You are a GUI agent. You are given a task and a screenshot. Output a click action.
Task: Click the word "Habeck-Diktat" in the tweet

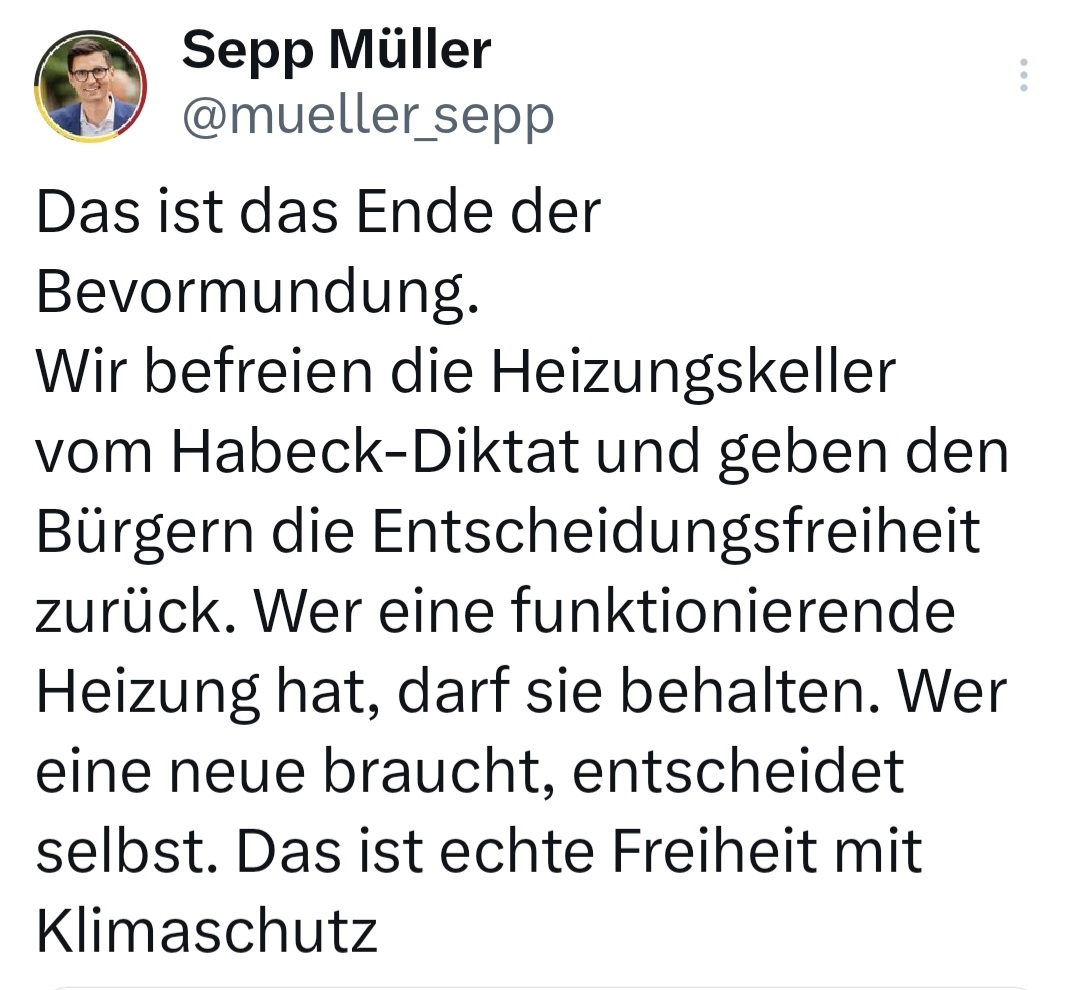(x=374, y=451)
